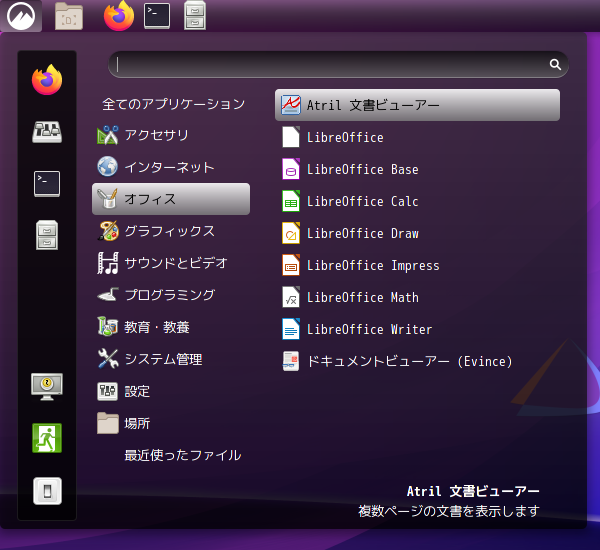Open the インターネット category

171,167
